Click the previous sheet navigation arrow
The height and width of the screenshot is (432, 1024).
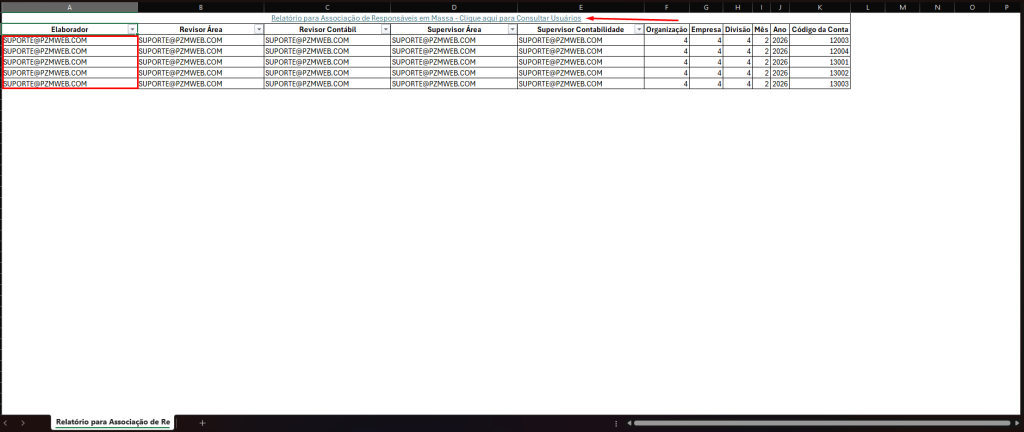point(8,423)
